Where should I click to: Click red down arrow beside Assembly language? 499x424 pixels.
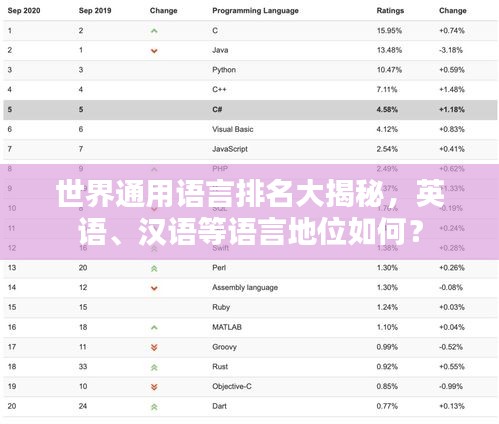coord(154,288)
